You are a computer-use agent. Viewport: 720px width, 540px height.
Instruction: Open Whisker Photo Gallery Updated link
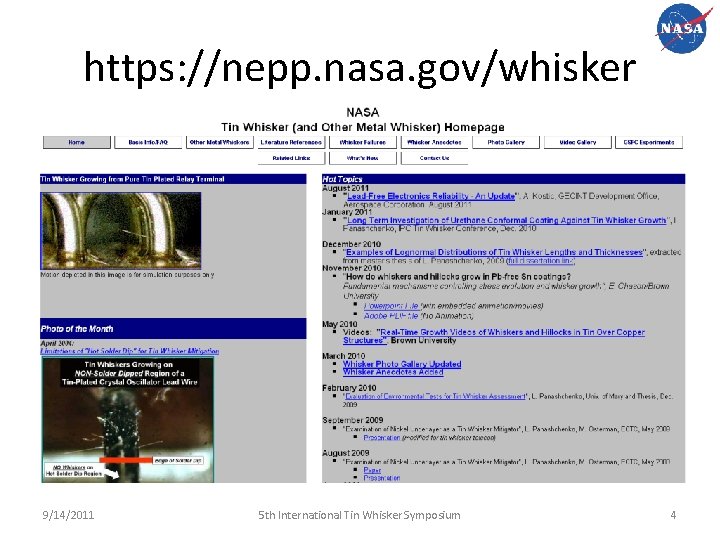tap(402, 364)
